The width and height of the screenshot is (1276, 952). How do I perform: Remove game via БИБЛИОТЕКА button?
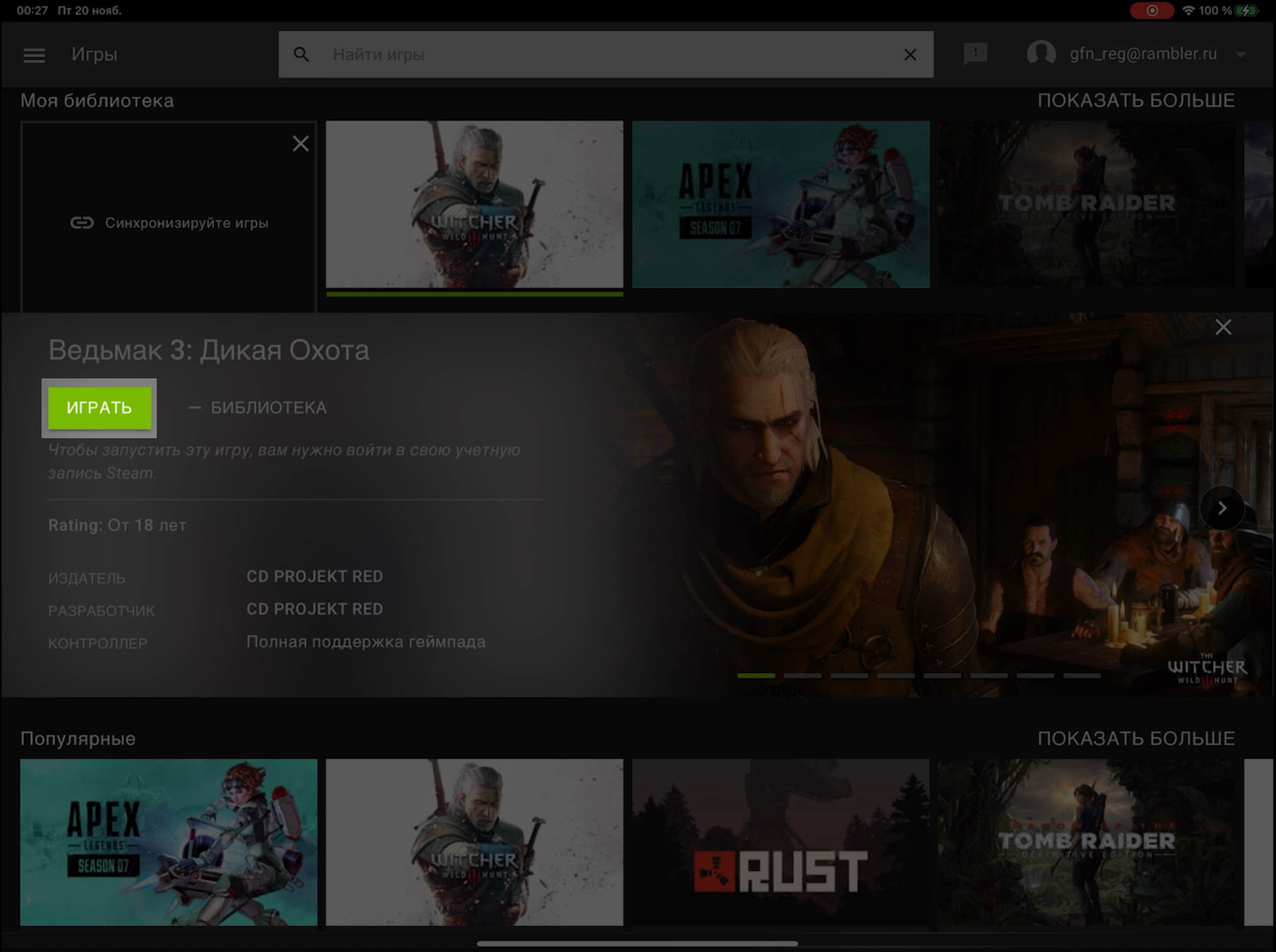tap(257, 407)
